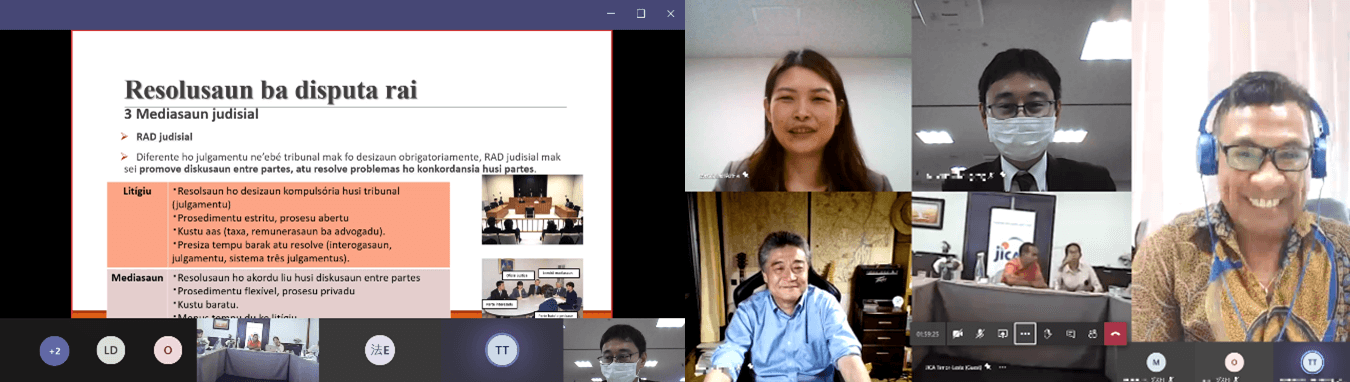Expand the +2 overflow participants bubble

55,350
